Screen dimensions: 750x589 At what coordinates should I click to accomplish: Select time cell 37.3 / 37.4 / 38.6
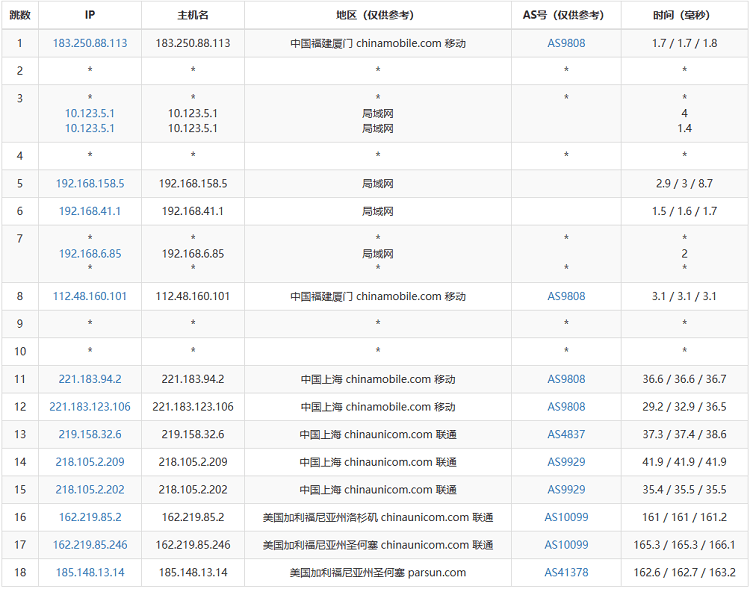(684, 434)
